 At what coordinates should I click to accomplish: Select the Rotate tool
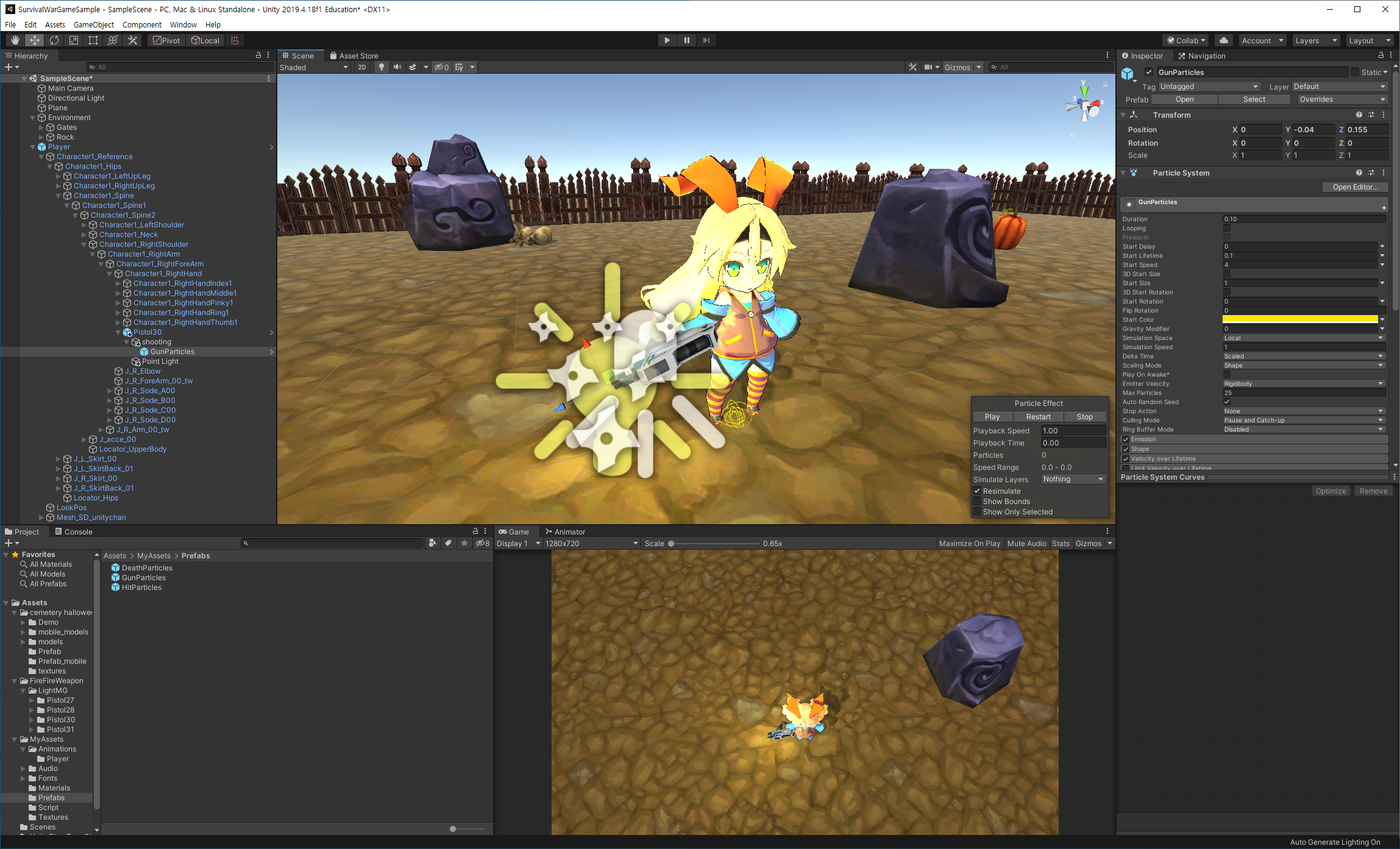click(x=54, y=40)
